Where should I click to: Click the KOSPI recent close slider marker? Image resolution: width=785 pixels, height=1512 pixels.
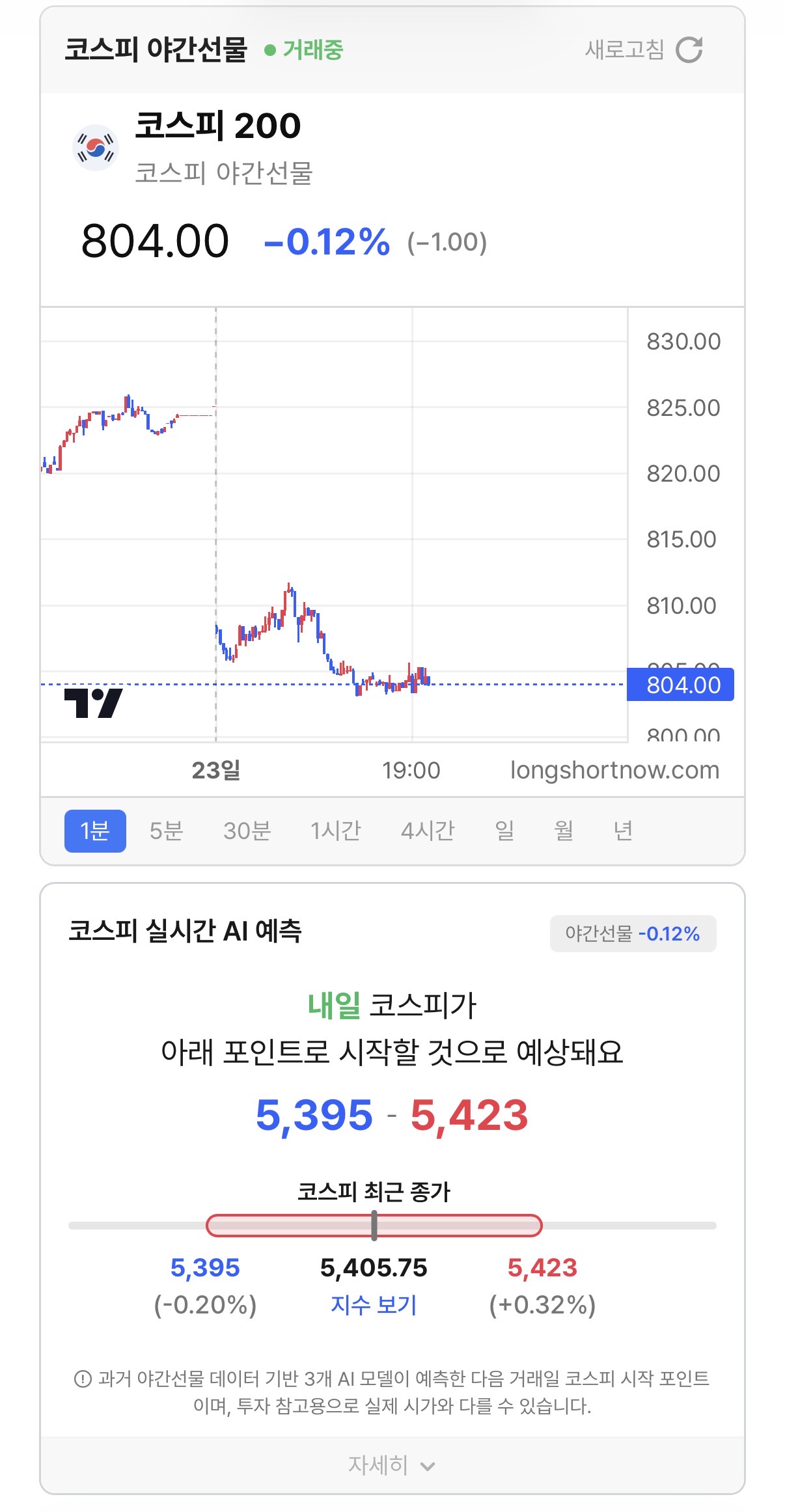(x=374, y=1225)
